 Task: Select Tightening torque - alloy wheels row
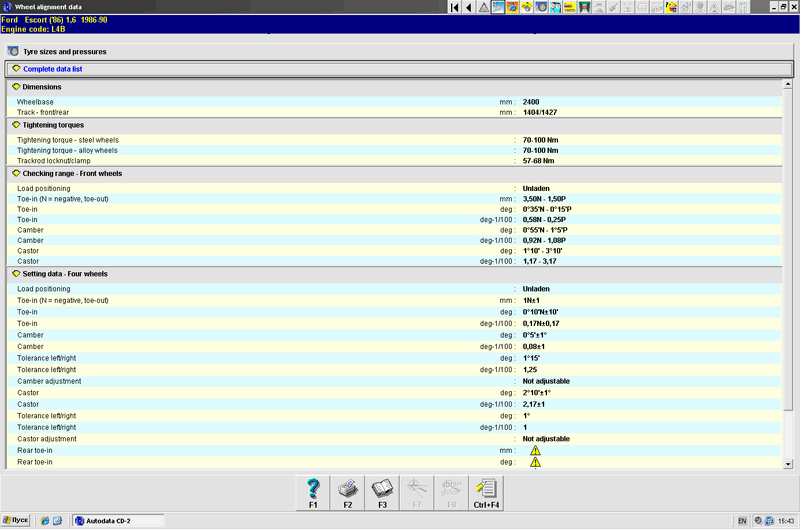394,150
